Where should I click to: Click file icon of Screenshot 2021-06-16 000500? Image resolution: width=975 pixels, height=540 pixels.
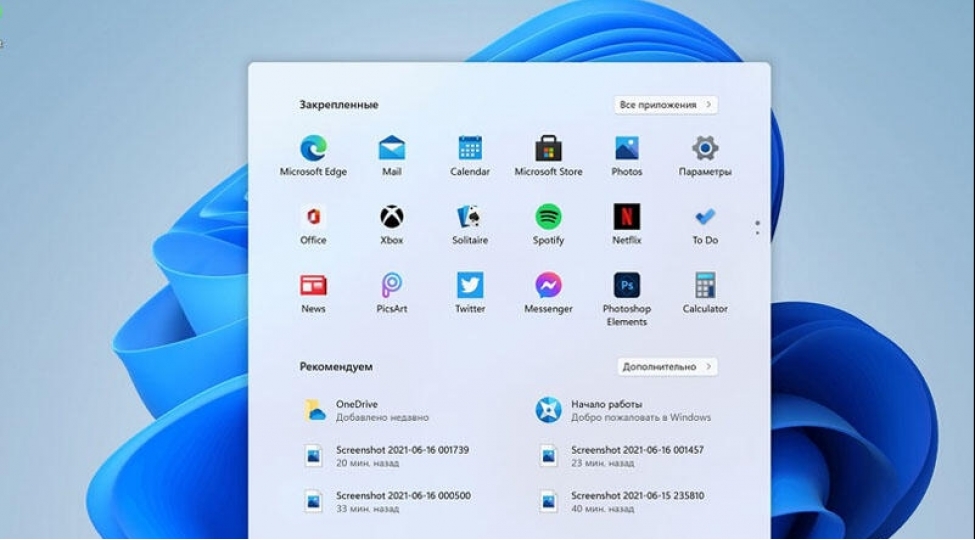point(313,501)
